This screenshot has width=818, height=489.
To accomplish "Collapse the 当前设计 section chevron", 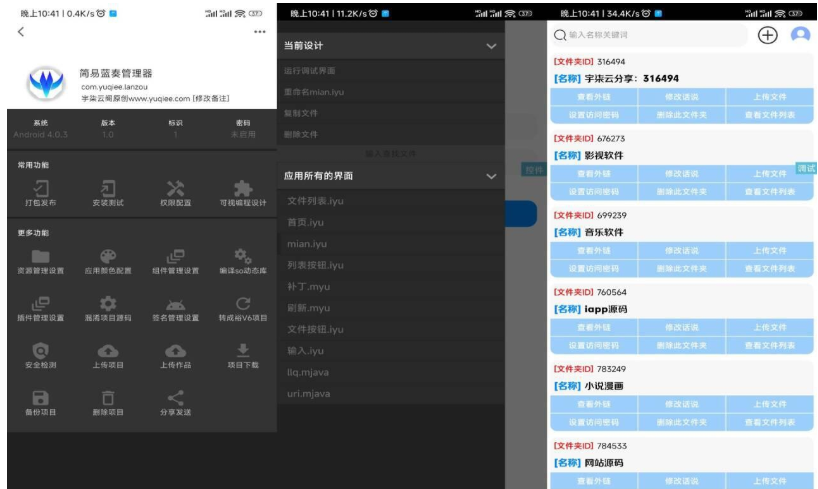I will tap(491, 46).
